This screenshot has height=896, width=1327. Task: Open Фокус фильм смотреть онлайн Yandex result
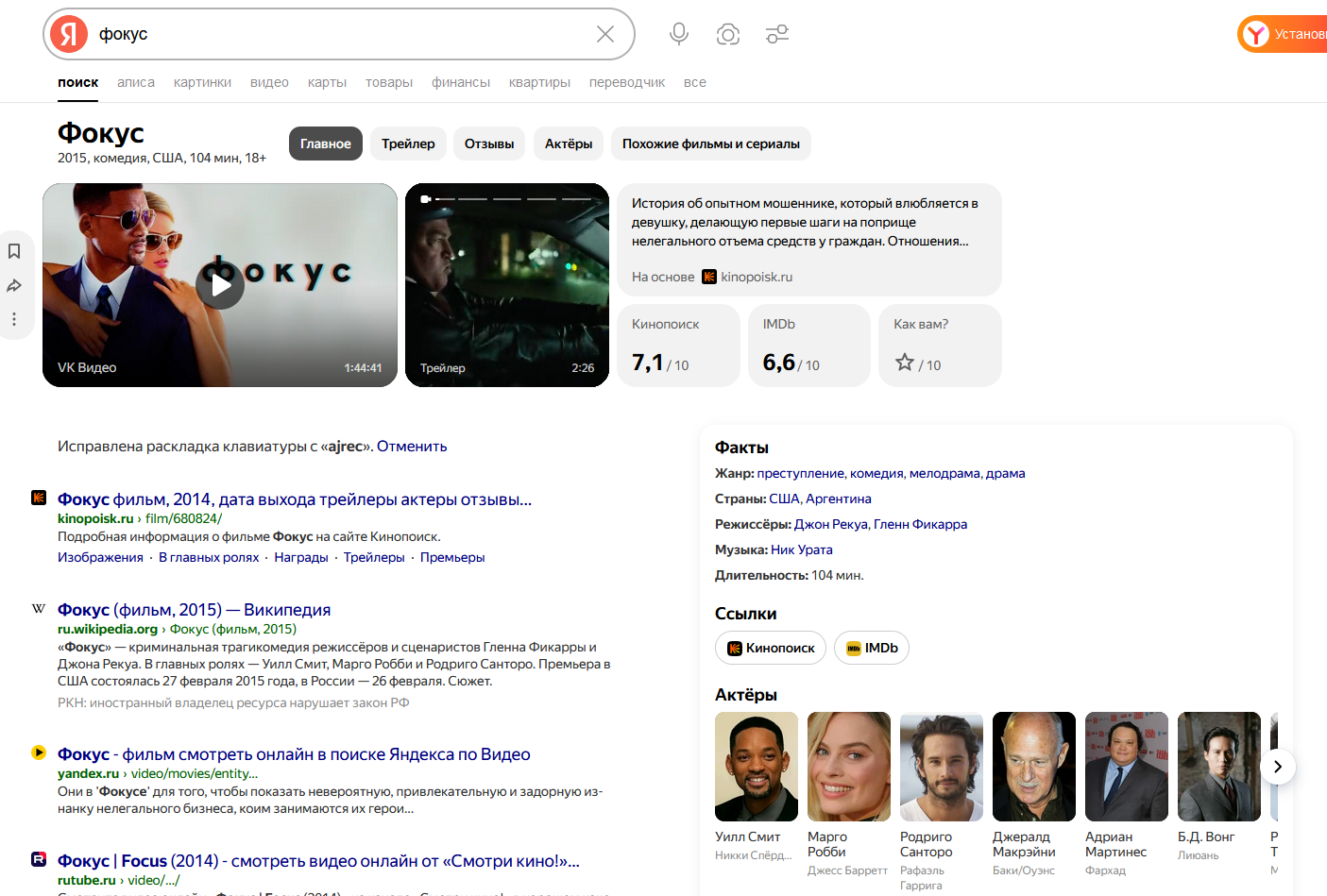pyautogui.click(x=294, y=754)
